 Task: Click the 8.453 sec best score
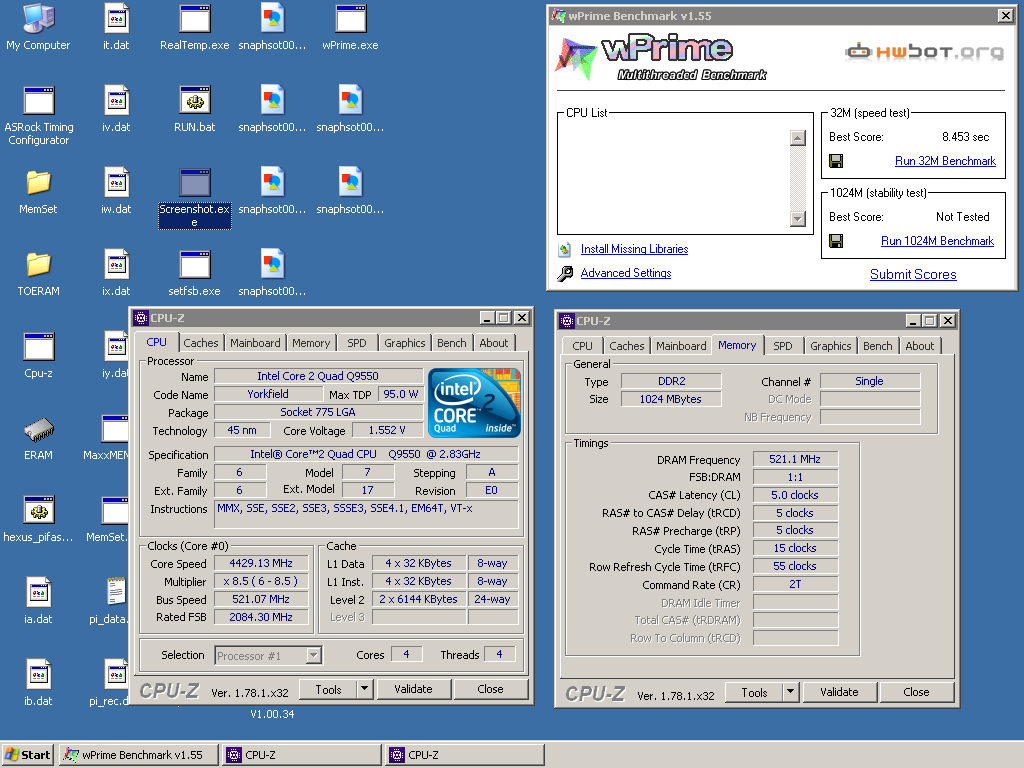pos(965,137)
